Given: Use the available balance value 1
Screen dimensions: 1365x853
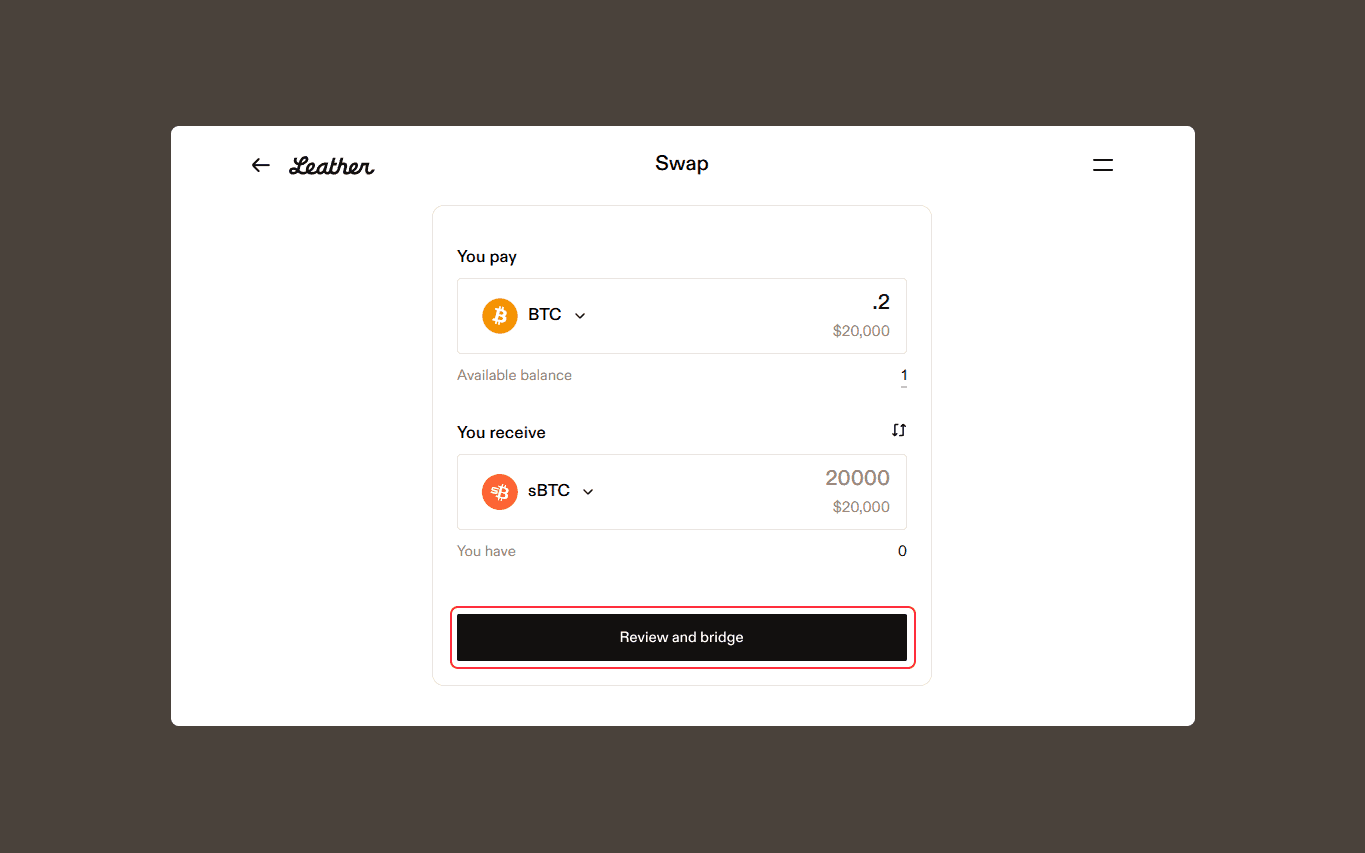Looking at the screenshot, I should pyautogui.click(x=904, y=376).
